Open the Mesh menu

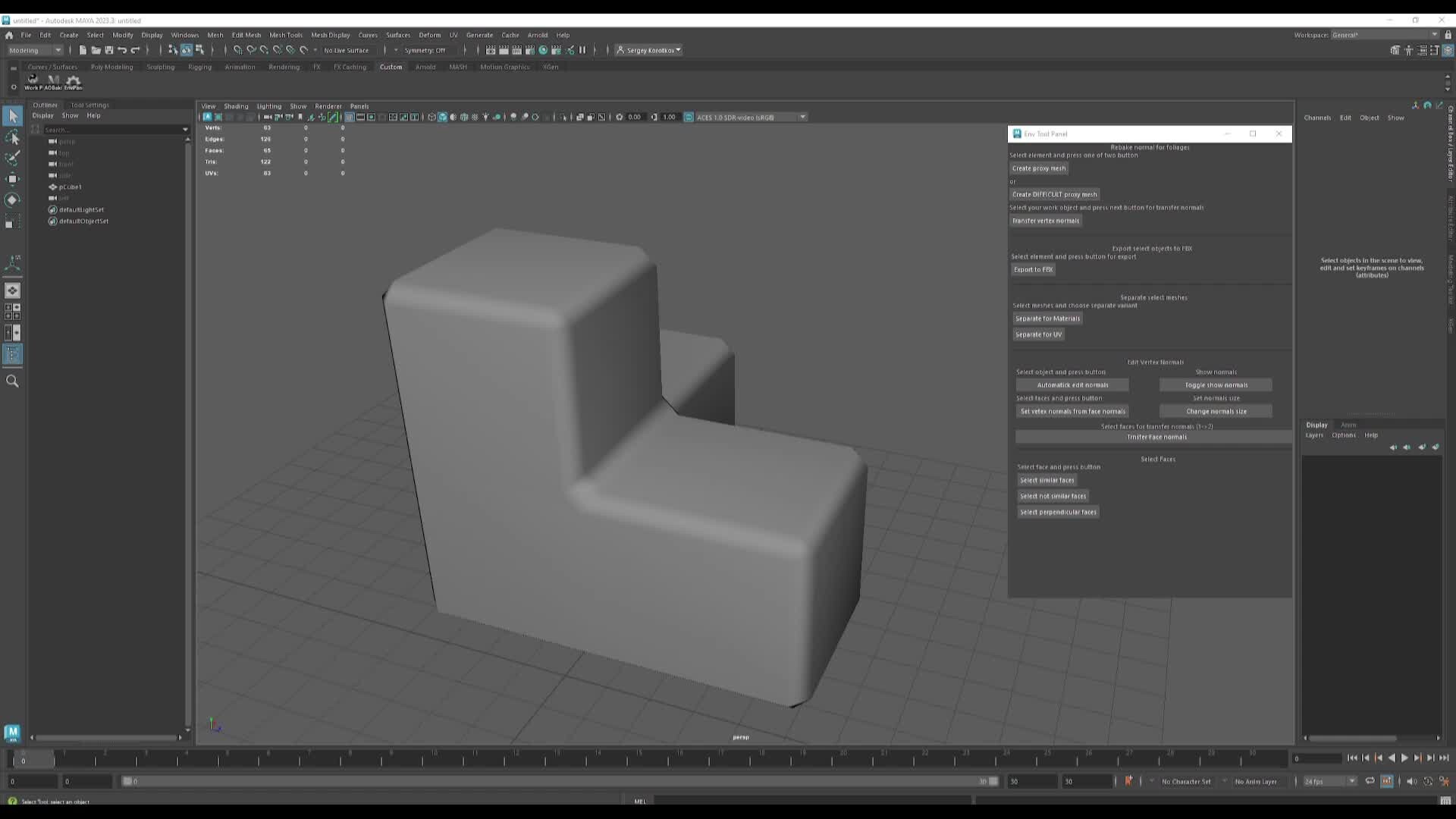click(215, 35)
